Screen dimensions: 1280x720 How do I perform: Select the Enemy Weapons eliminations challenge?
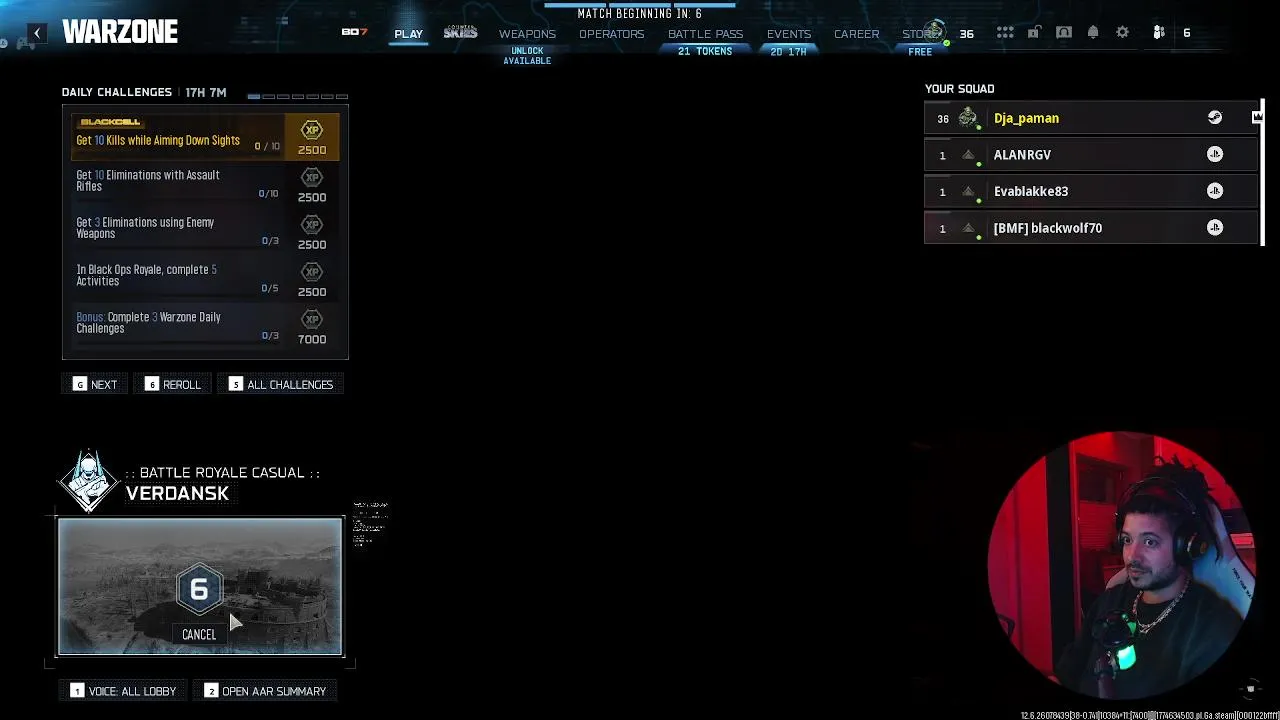tap(205, 232)
